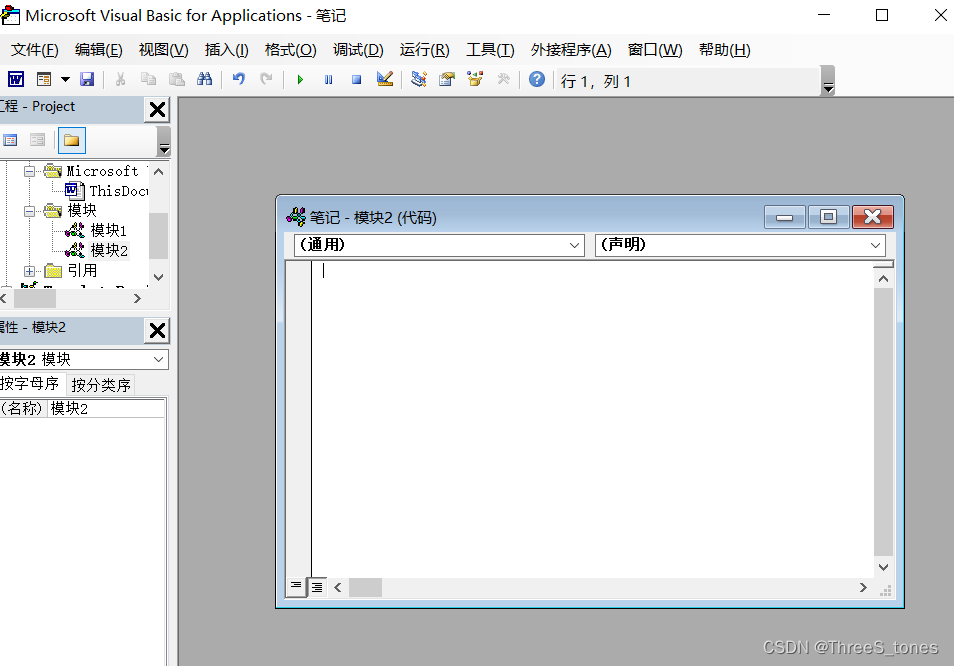Open Project panel toolbar overflow arrow
954x666 pixels.
click(164, 142)
